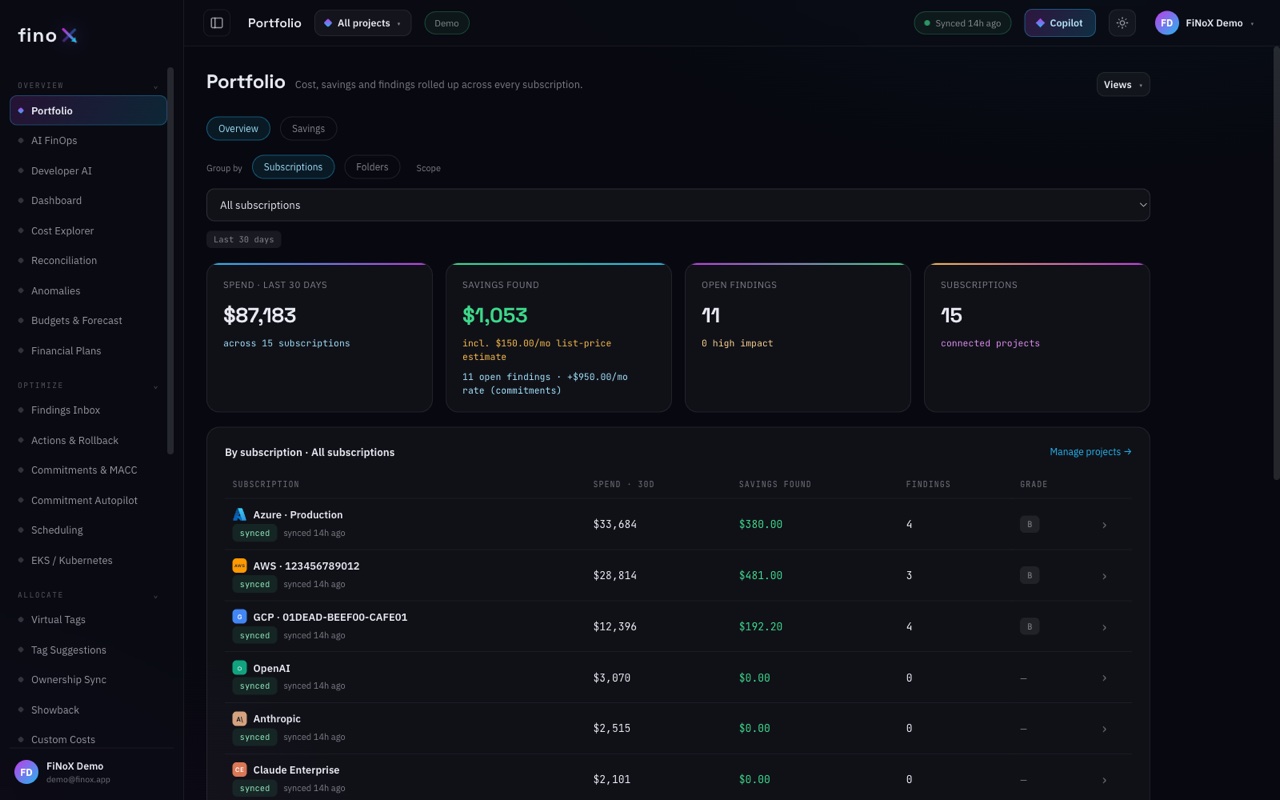The width and height of the screenshot is (1280, 800).
Task: Click the Azure logo icon
Action: tap(239, 514)
